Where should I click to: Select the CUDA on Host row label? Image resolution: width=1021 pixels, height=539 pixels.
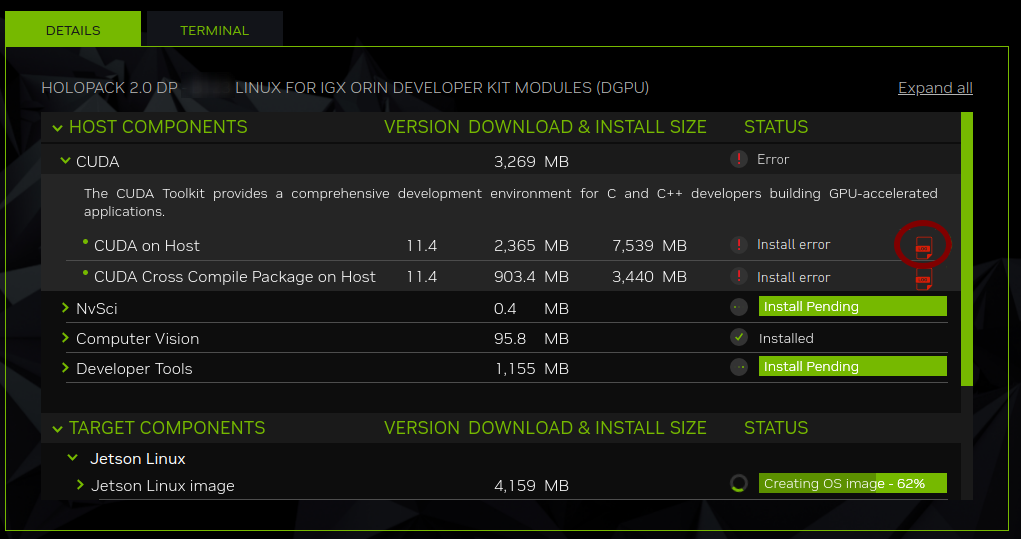(x=147, y=245)
